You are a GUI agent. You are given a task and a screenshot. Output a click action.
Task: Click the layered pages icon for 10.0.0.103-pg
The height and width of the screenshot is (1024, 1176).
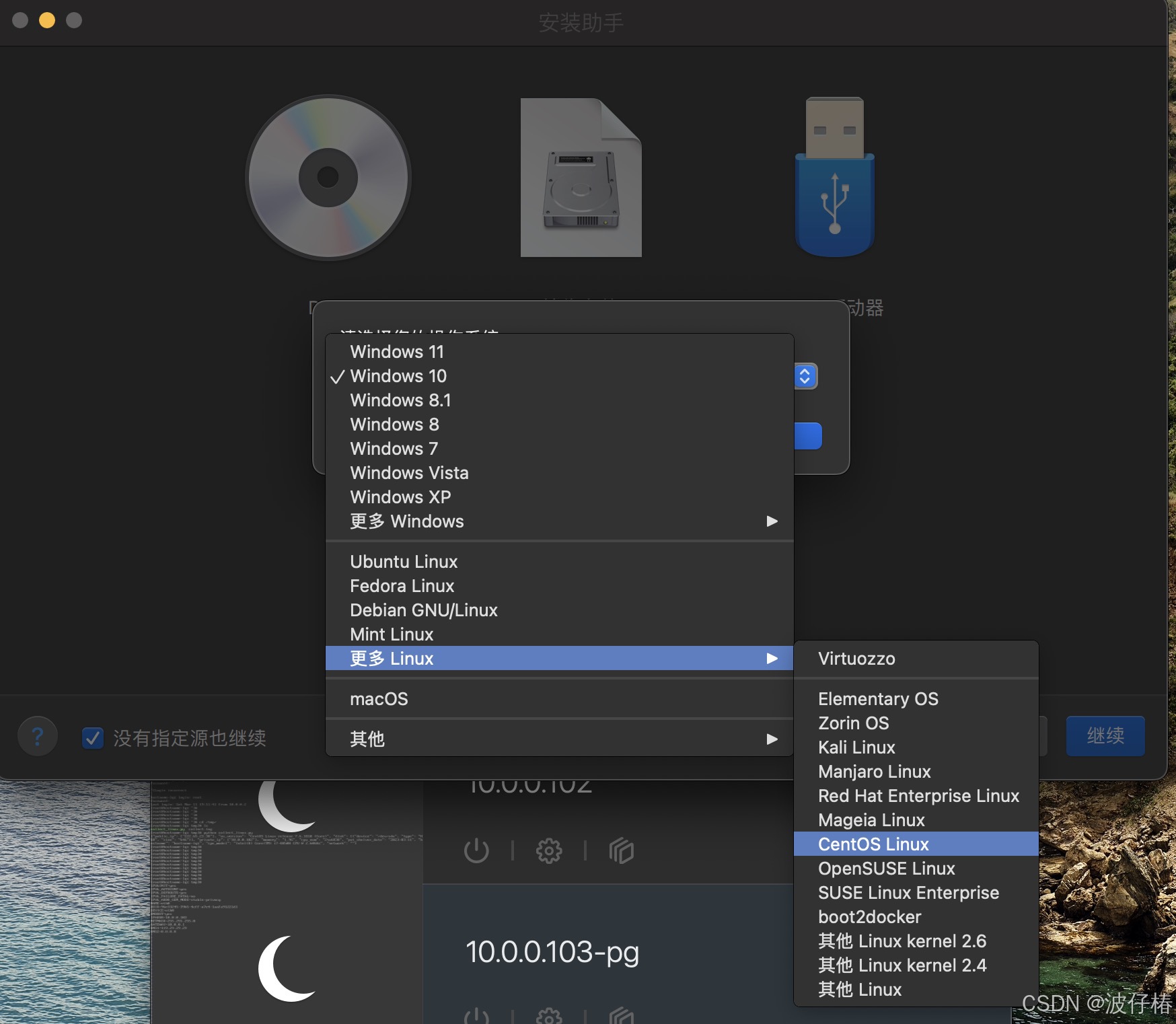[x=622, y=1016]
